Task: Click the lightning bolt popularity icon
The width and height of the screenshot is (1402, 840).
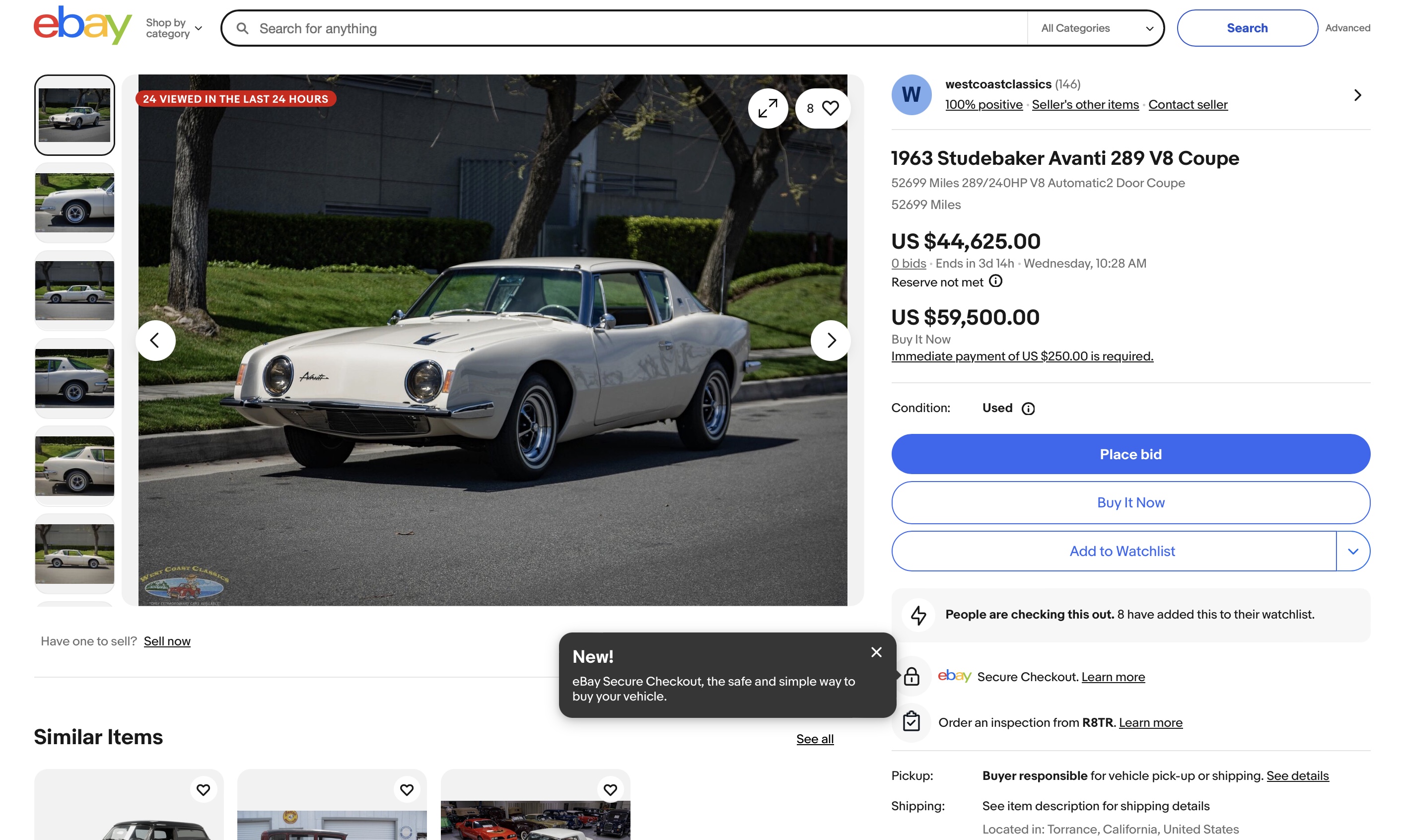Action: 918,615
